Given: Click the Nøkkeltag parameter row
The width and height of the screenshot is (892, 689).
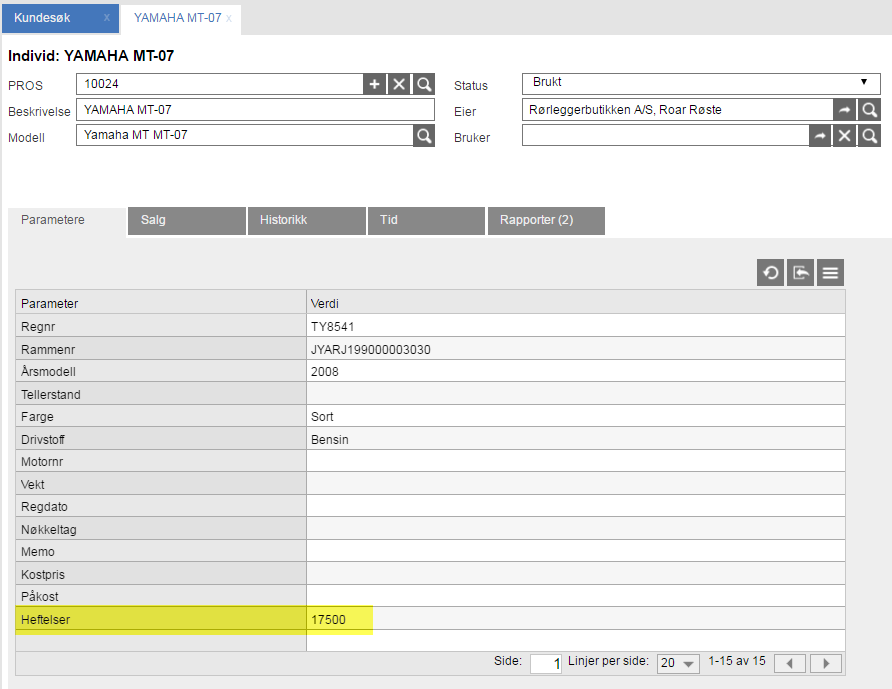Looking at the screenshot, I should (430, 529).
